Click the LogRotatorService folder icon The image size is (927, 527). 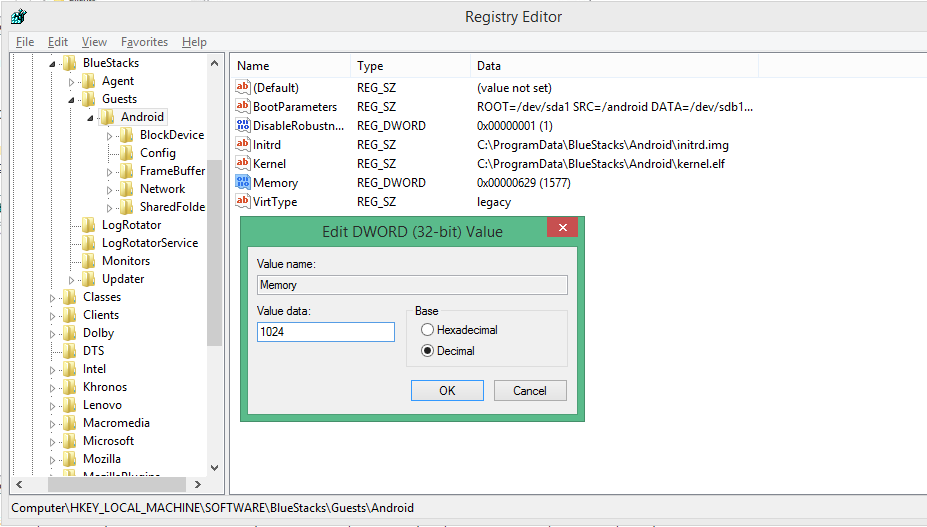(89, 243)
